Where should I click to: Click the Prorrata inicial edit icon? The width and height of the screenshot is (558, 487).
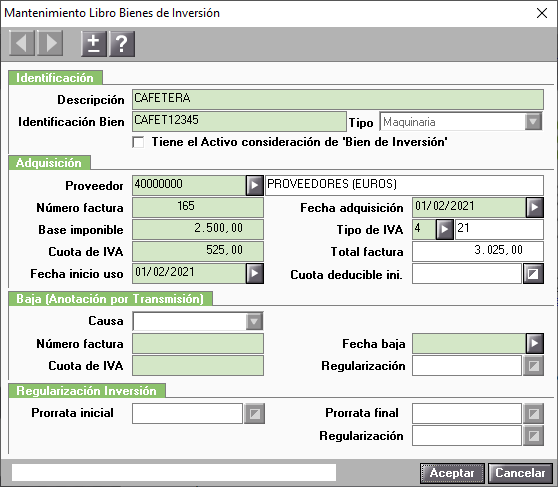coord(254,413)
